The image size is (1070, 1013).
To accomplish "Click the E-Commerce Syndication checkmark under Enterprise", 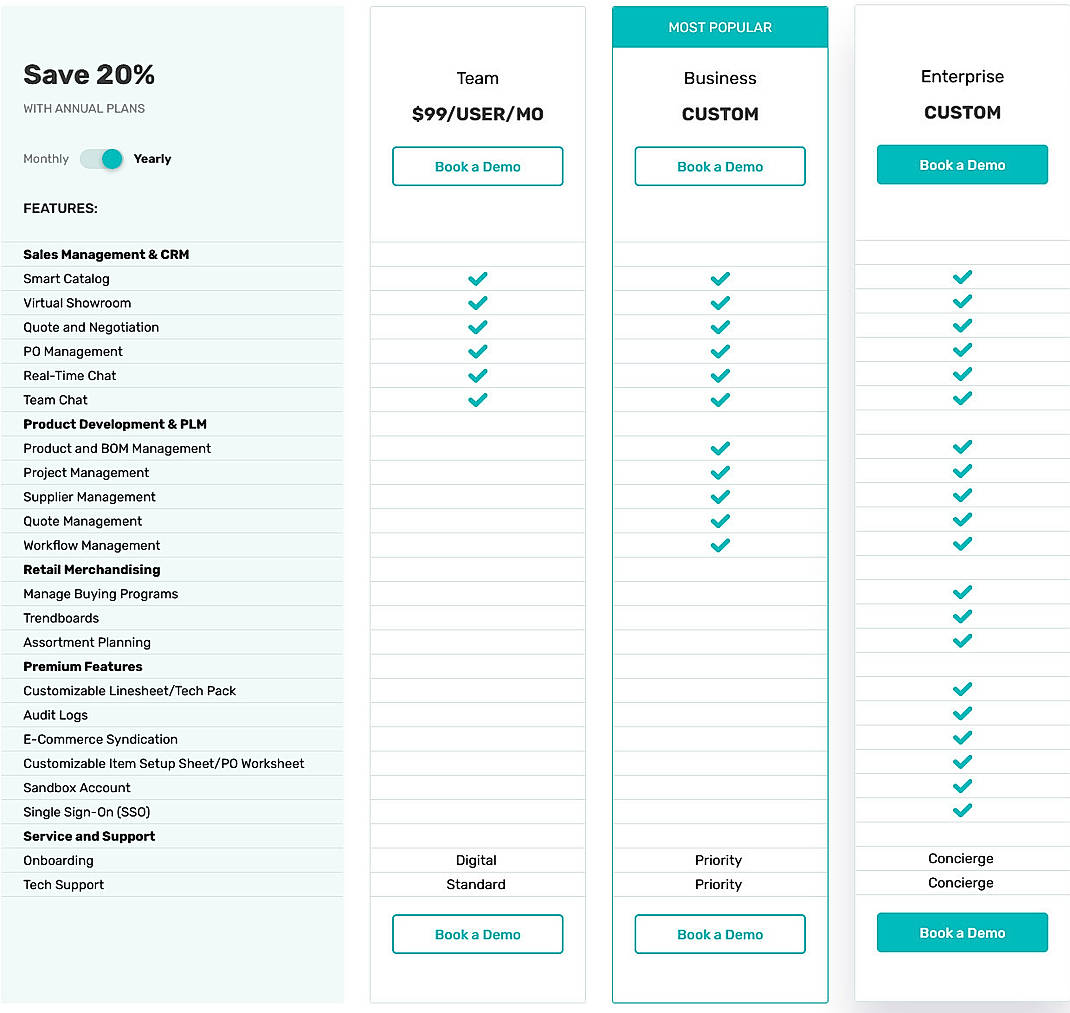I will coord(961,738).
